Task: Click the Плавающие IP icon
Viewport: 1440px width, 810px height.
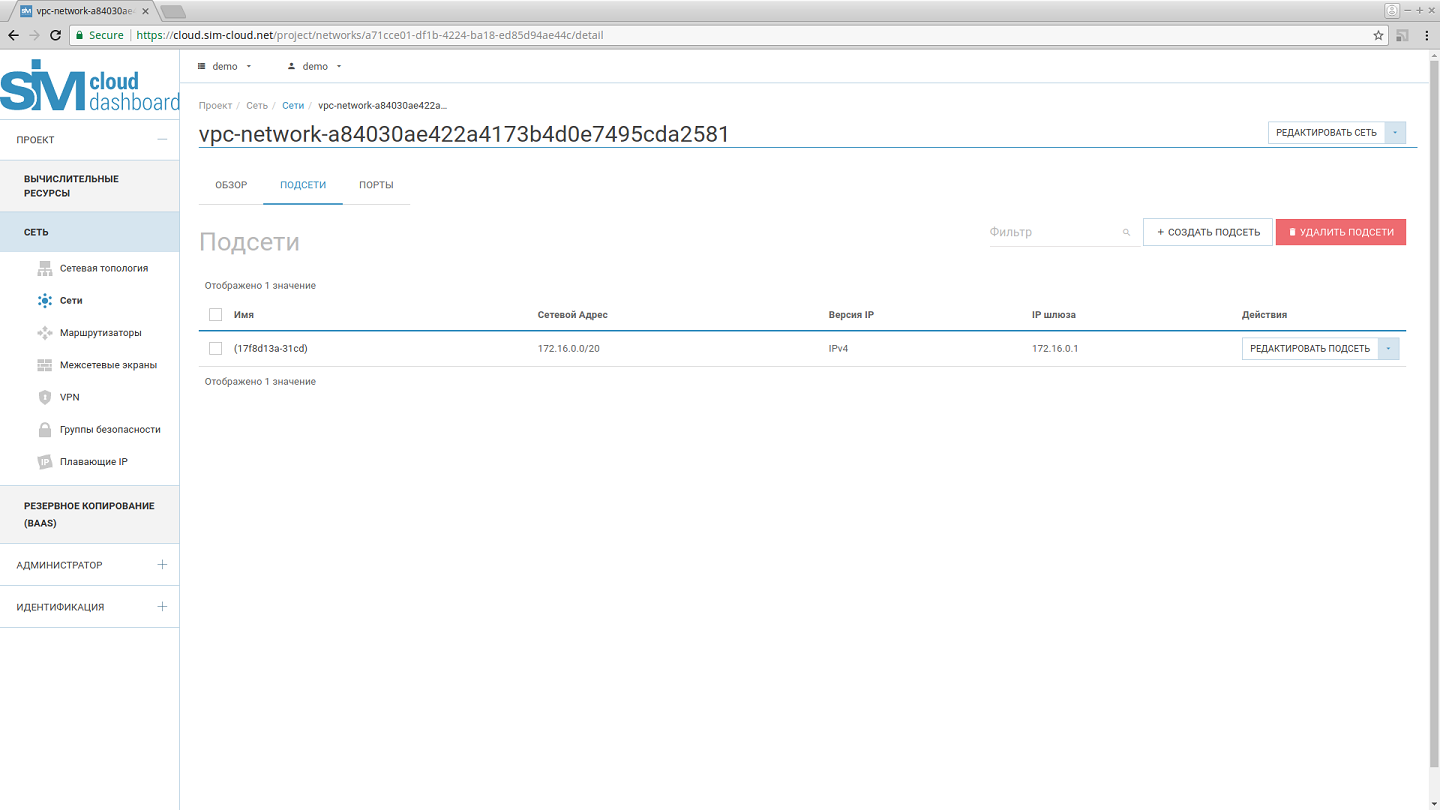Action: [44, 462]
